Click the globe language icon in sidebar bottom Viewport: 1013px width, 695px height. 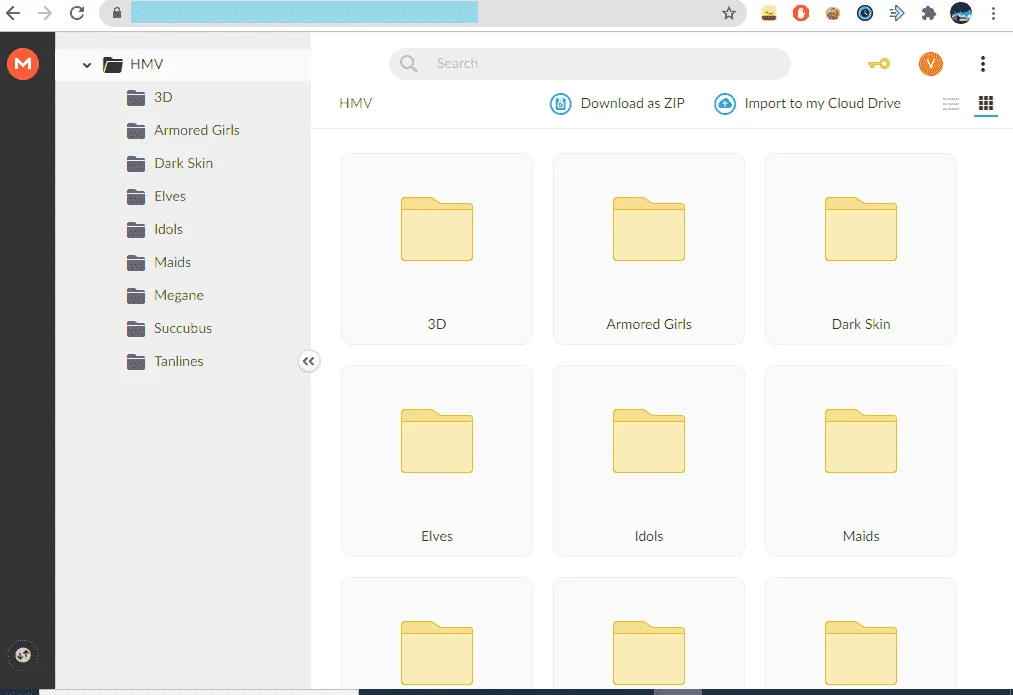click(23, 655)
